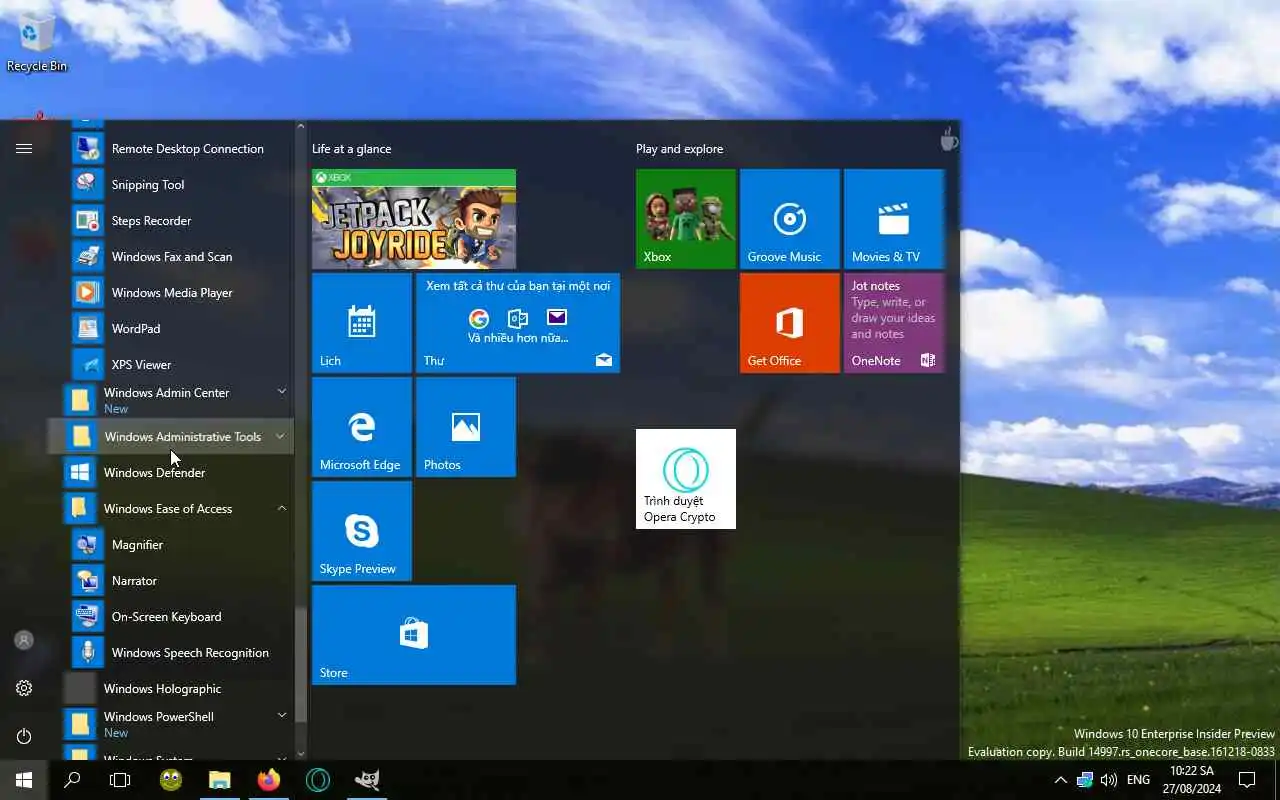Image resolution: width=1280 pixels, height=800 pixels.
Task: Open the Thư mail tile
Action: click(518, 322)
